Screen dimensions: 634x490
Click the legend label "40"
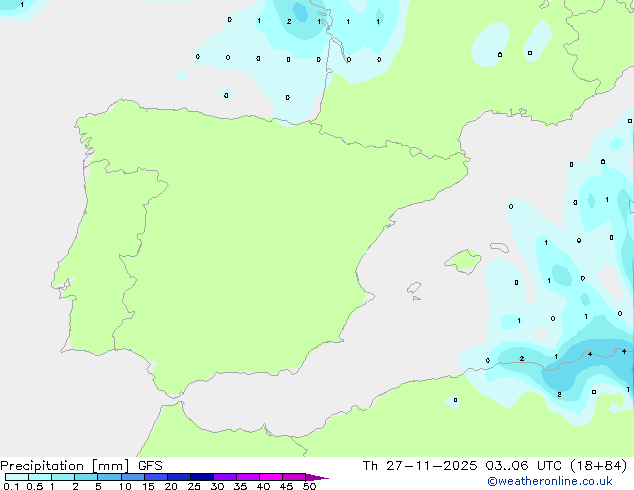click(263, 486)
